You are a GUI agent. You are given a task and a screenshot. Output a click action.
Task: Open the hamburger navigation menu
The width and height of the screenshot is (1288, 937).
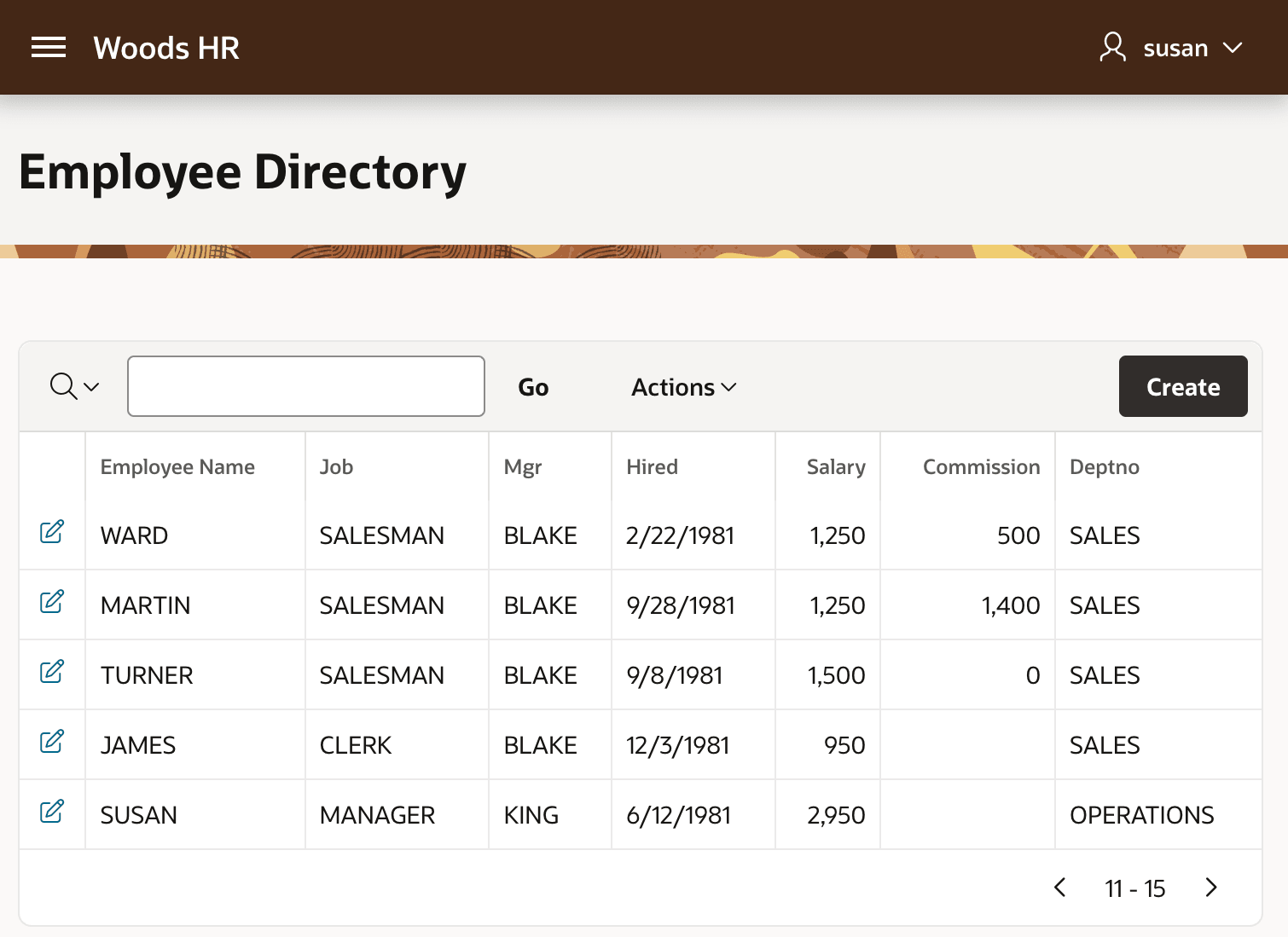click(49, 48)
